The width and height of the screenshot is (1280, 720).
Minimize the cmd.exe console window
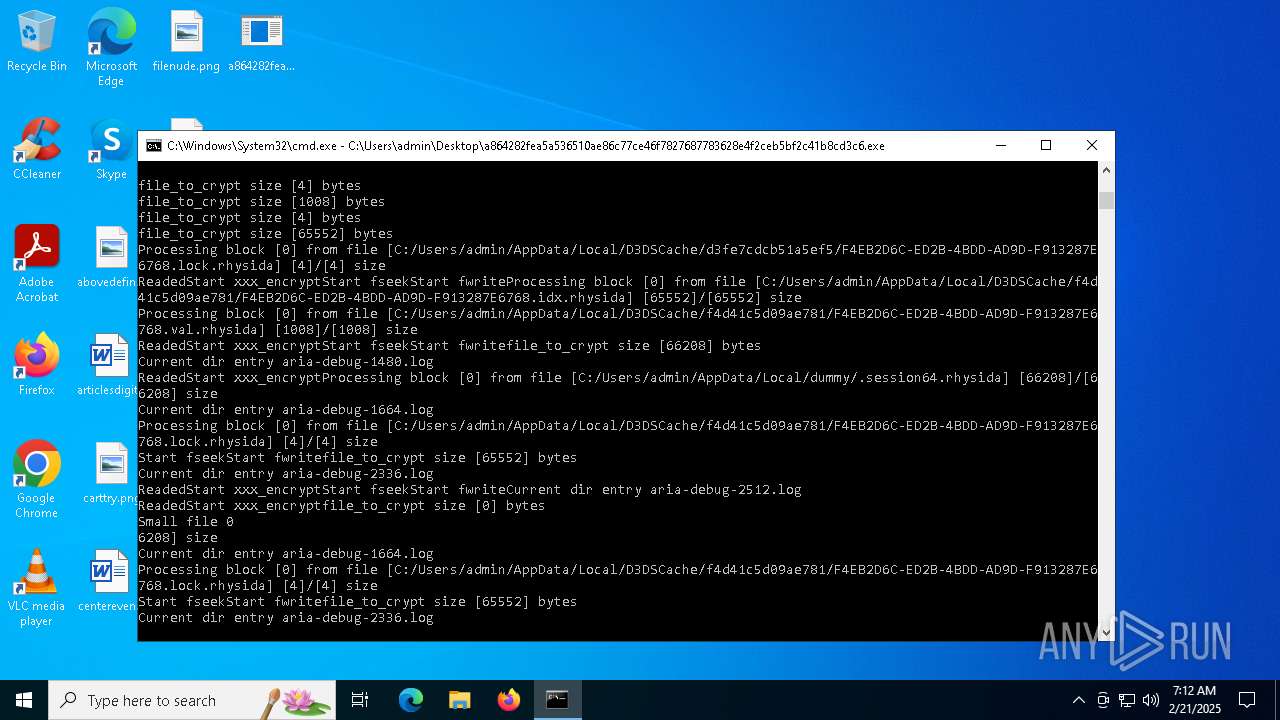tap(1000, 146)
